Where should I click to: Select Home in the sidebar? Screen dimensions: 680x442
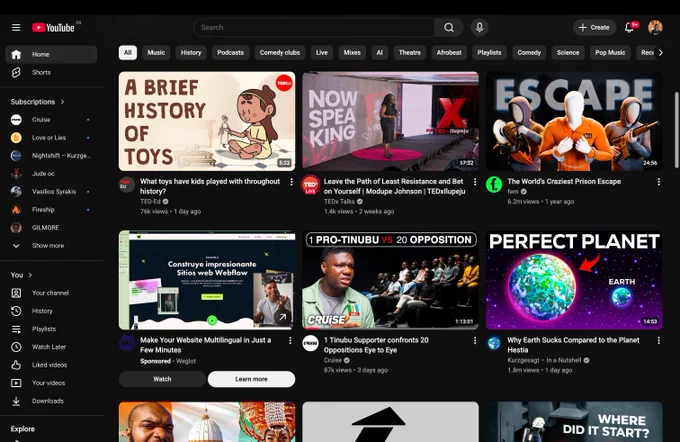tap(51, 54)
